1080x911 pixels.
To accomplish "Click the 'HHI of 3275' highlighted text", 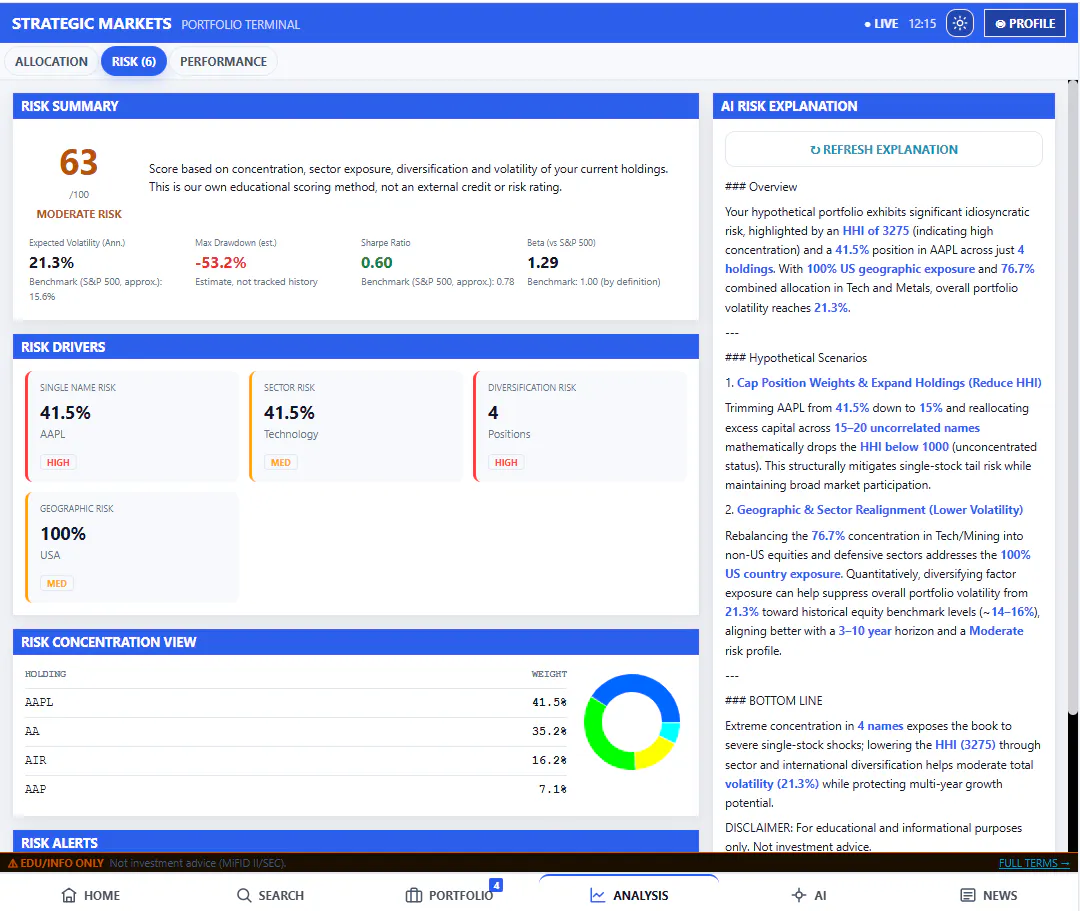I will coord(875,231).
